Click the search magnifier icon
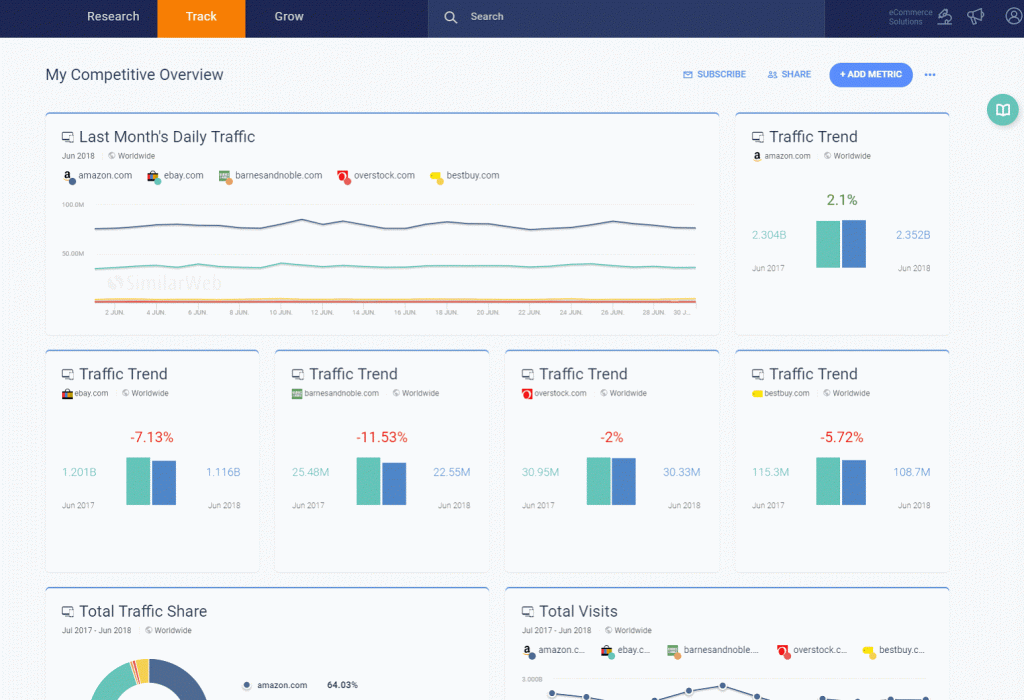The width and height of the screenshot is (1024, 700). coord(451,17)
